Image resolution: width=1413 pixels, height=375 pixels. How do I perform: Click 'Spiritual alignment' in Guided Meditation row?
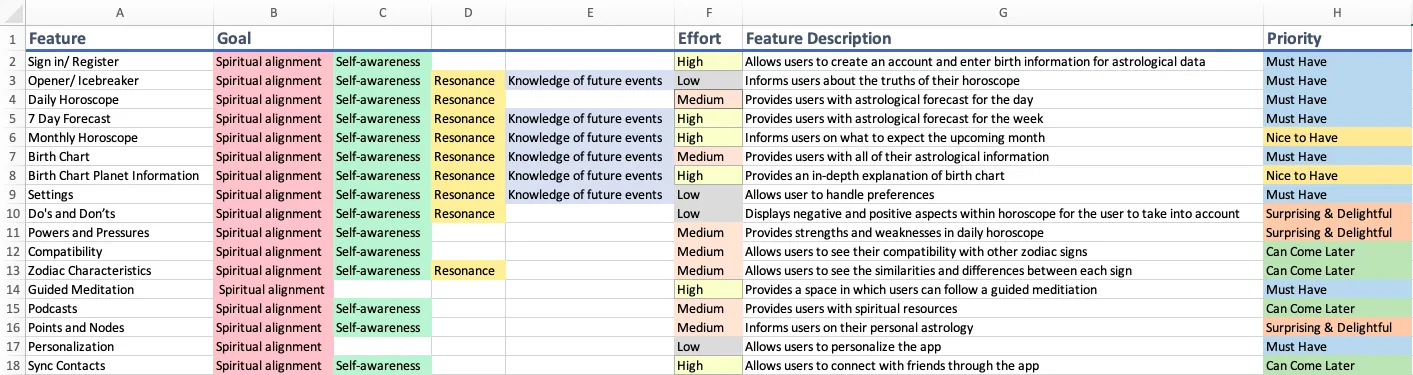[x=273, y=290]
